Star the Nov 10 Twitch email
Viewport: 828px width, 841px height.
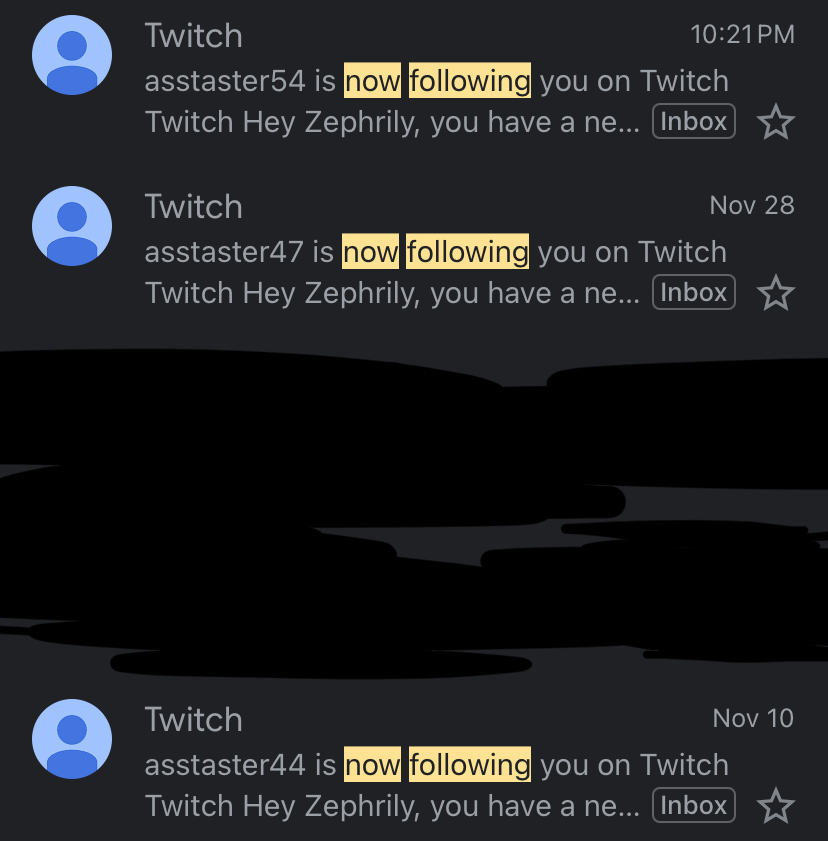pos(775,806)
